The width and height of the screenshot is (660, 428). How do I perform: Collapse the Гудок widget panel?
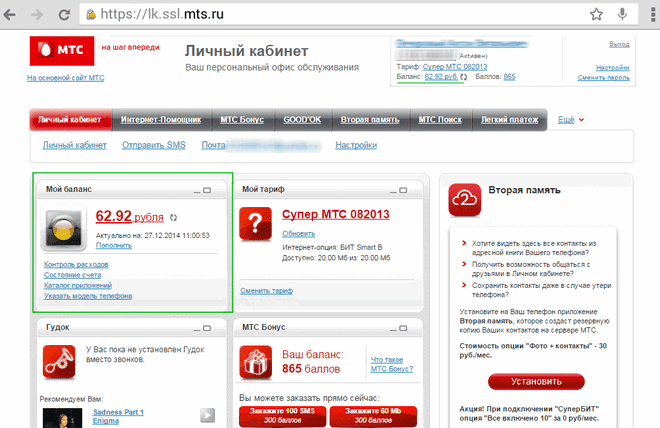point(196,326)
